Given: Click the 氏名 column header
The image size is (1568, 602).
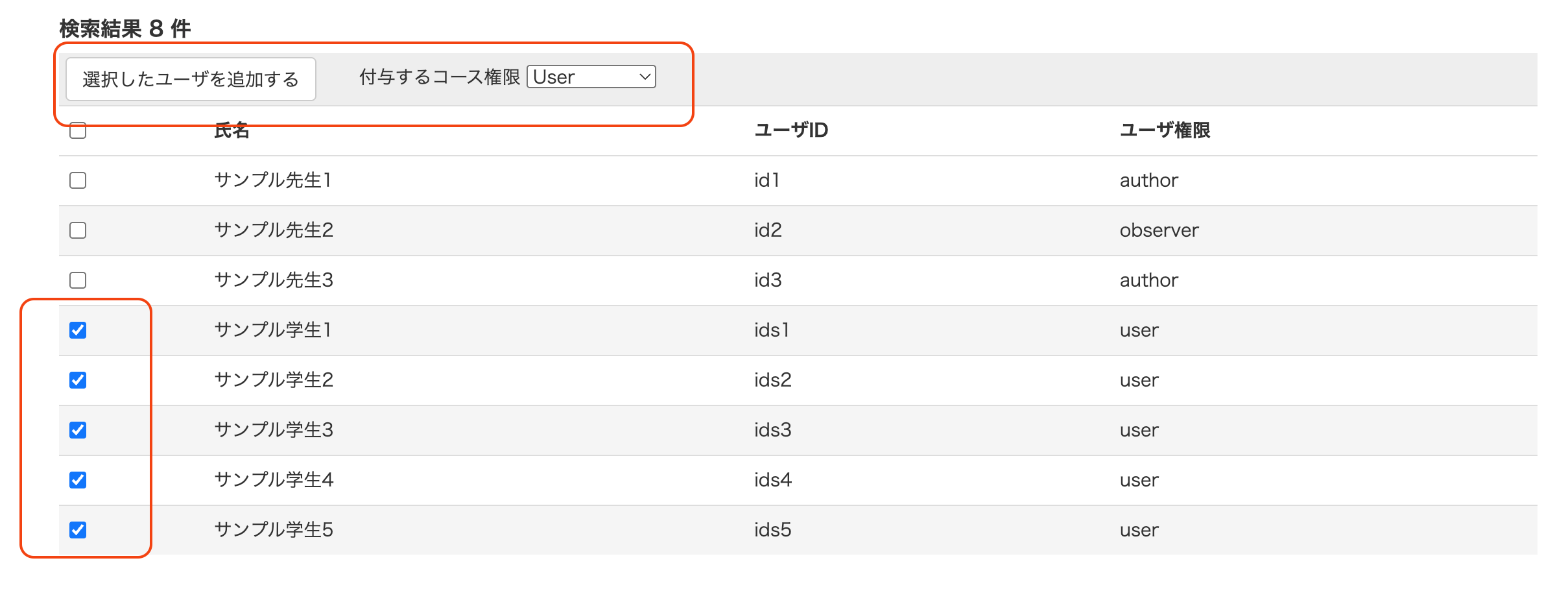Looking at the screenshot, I should (x=232, y=130).
